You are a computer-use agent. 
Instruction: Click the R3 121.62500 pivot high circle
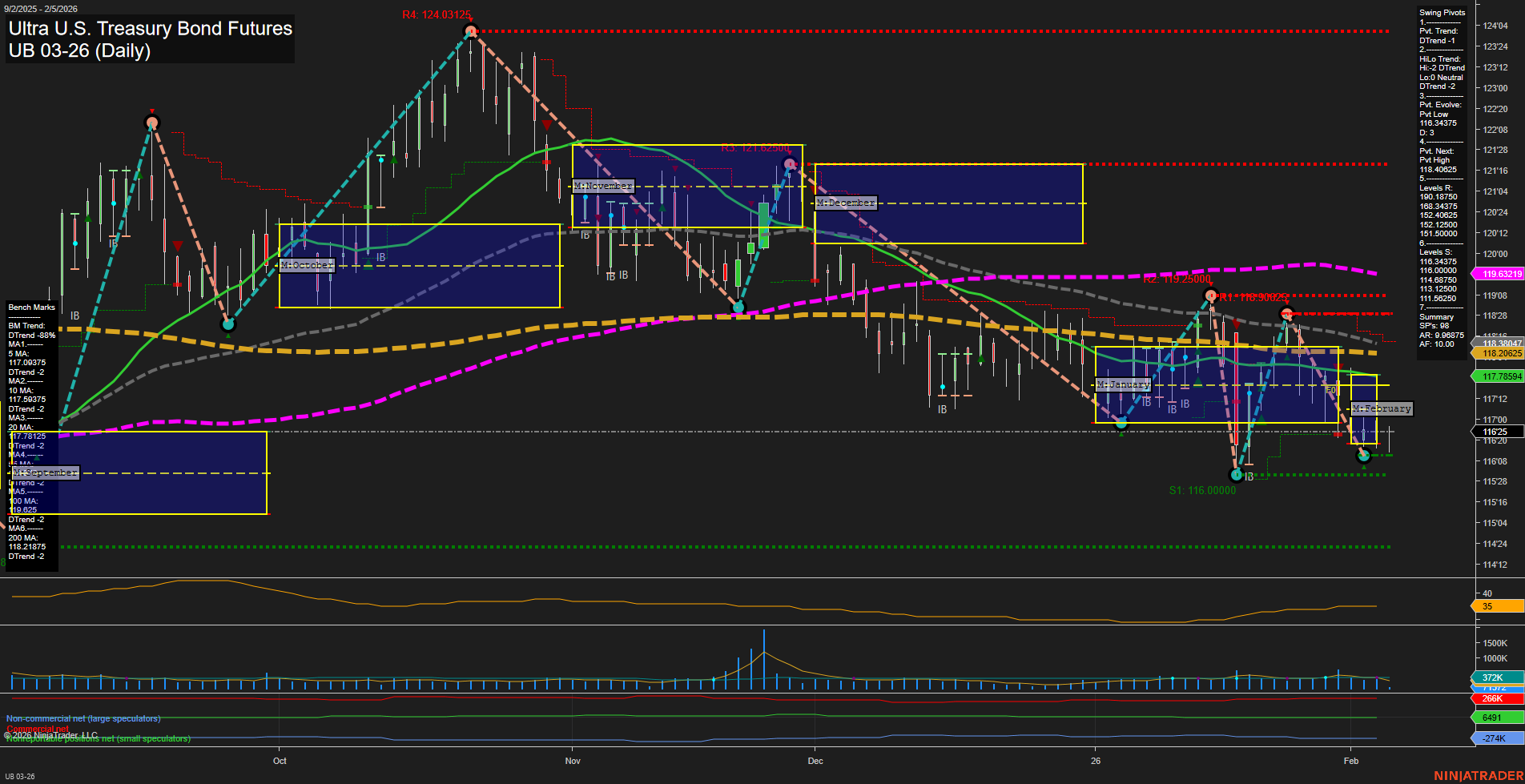(x=790, y=164)
